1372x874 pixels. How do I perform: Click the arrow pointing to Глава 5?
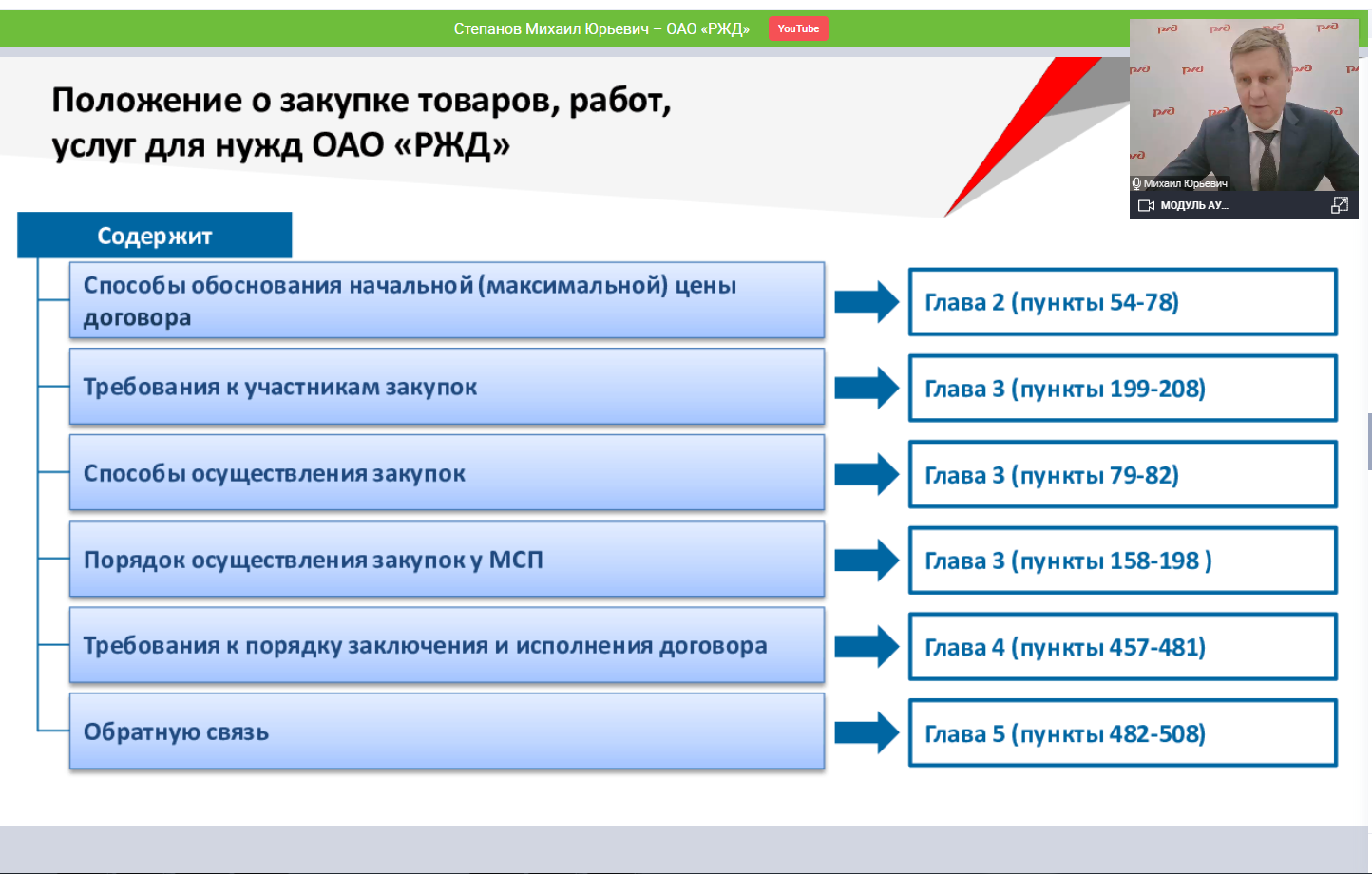(866, 732)
